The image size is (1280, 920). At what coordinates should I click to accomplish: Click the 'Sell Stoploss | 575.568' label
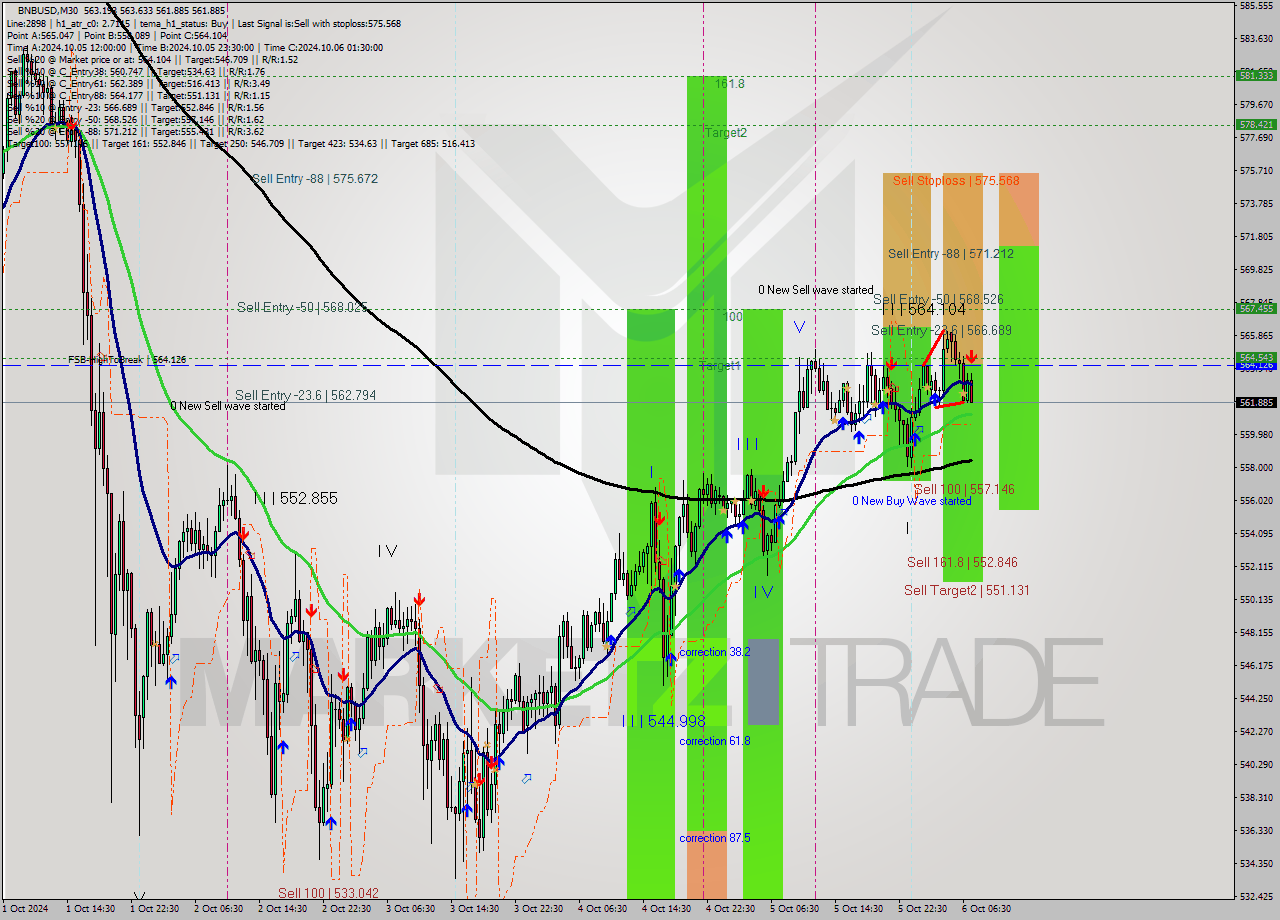coord(956,180)
